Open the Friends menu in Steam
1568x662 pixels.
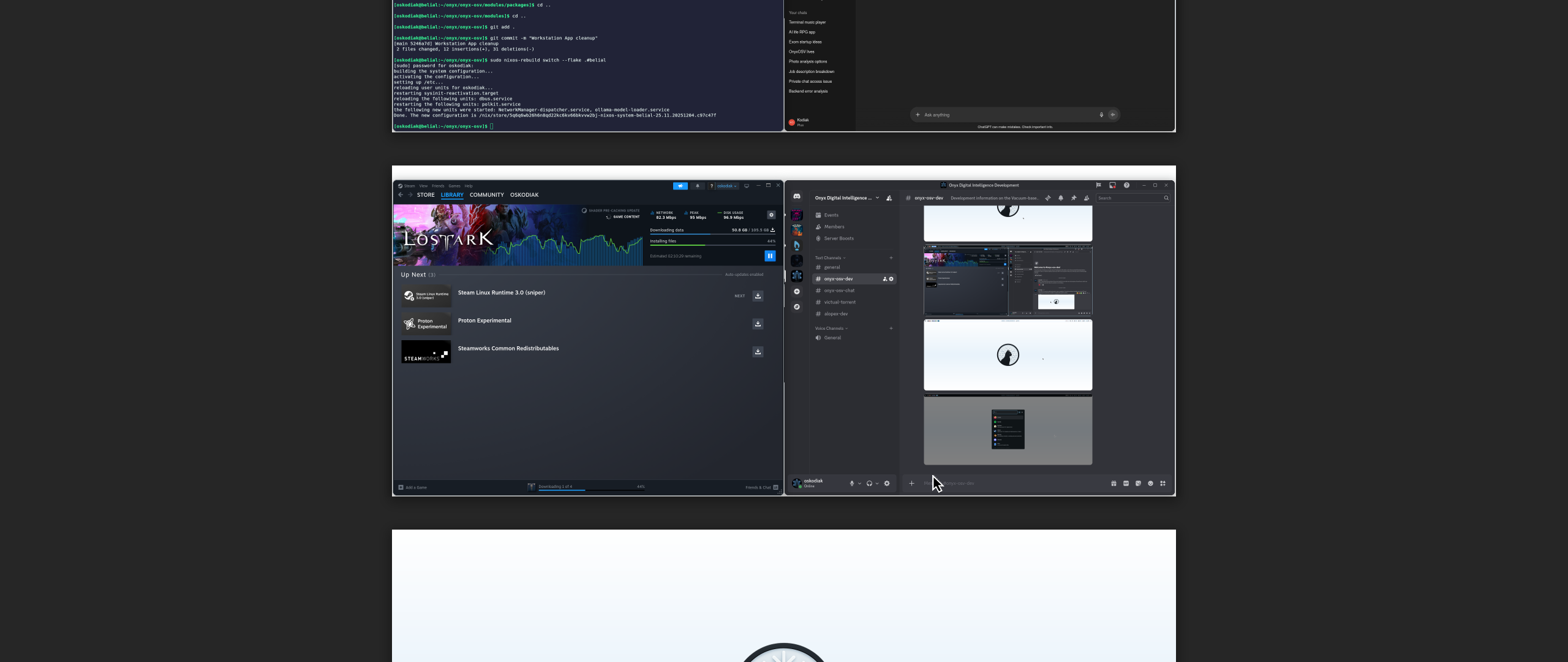click(x=438, y=185)
